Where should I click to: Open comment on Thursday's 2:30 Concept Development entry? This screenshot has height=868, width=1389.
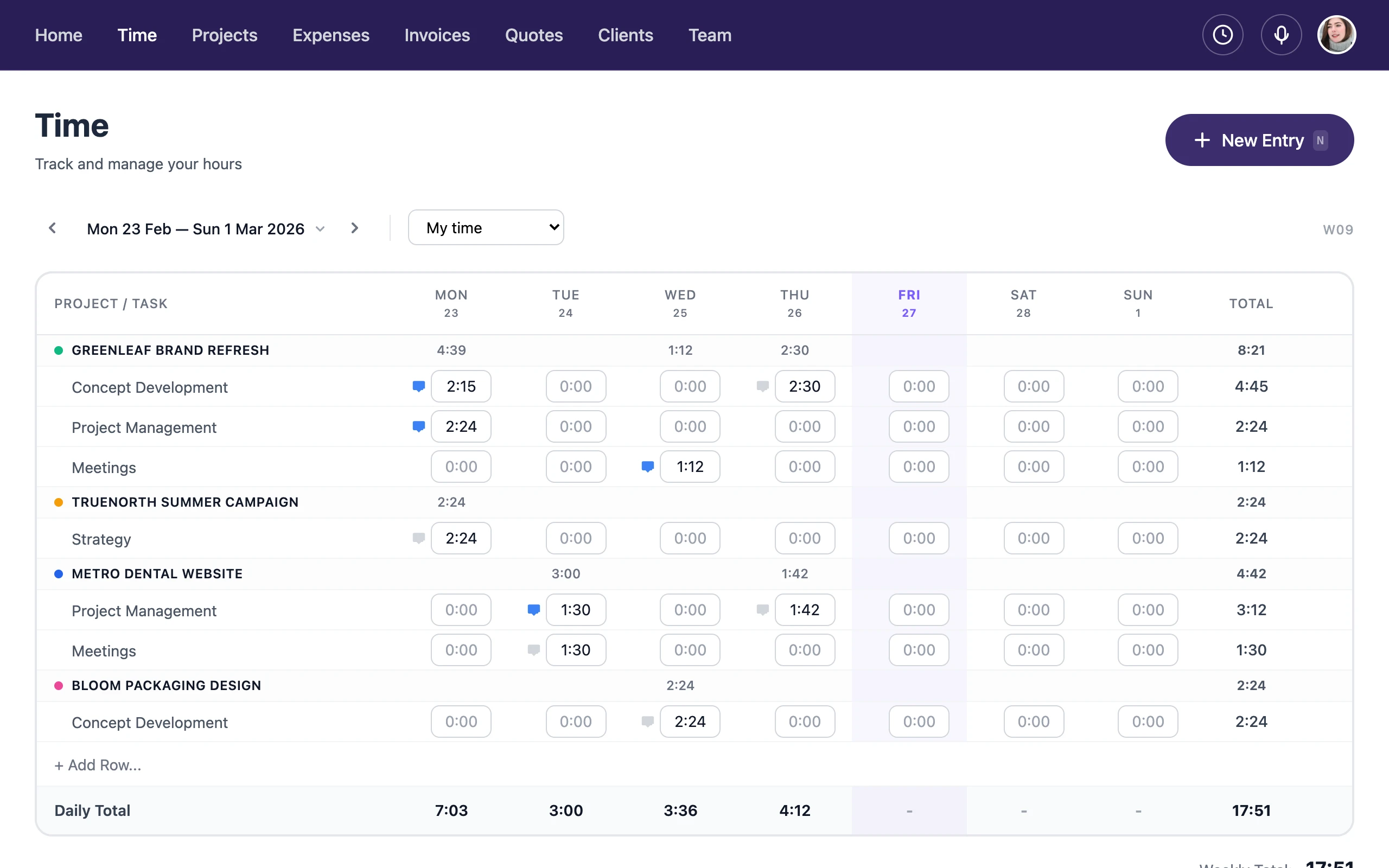tap(762, 386)
